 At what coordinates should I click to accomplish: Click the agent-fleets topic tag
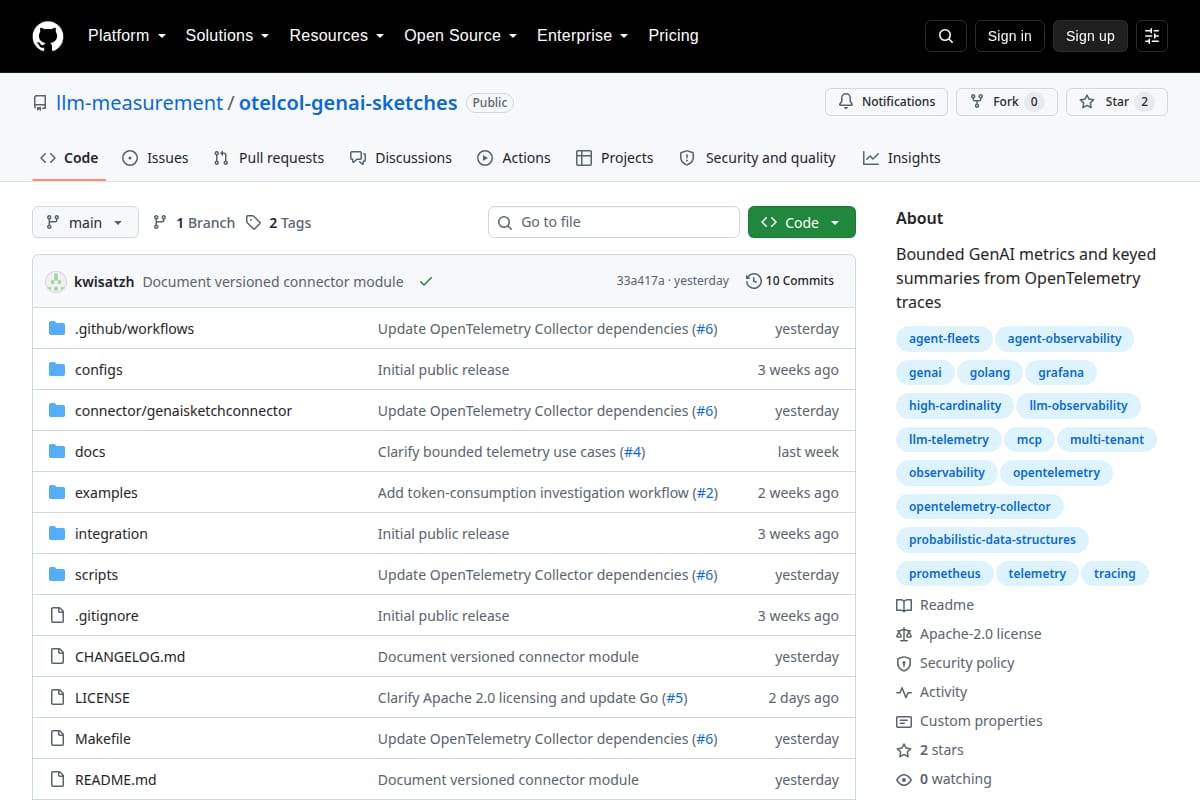click(944, 339)
